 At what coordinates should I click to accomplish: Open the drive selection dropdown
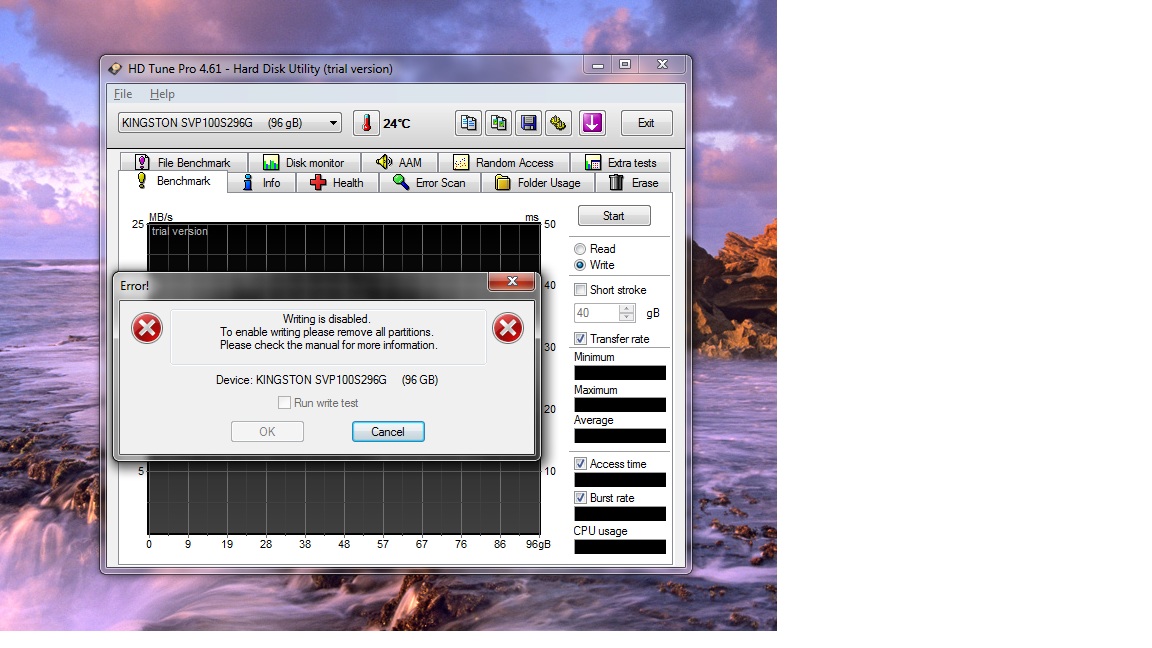click(x=230, y=123)
